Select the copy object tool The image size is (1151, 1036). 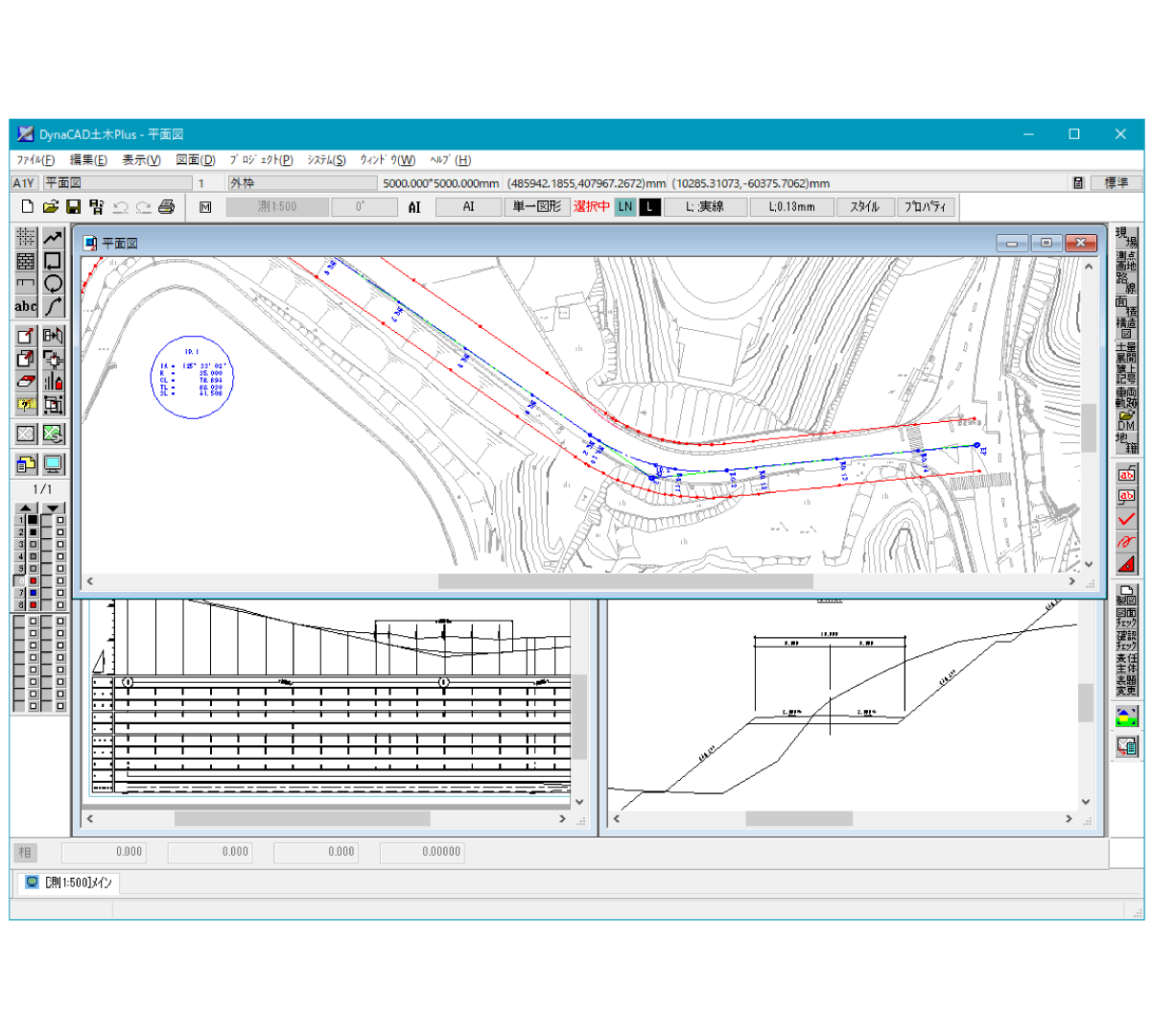click(x=26, y=359)
